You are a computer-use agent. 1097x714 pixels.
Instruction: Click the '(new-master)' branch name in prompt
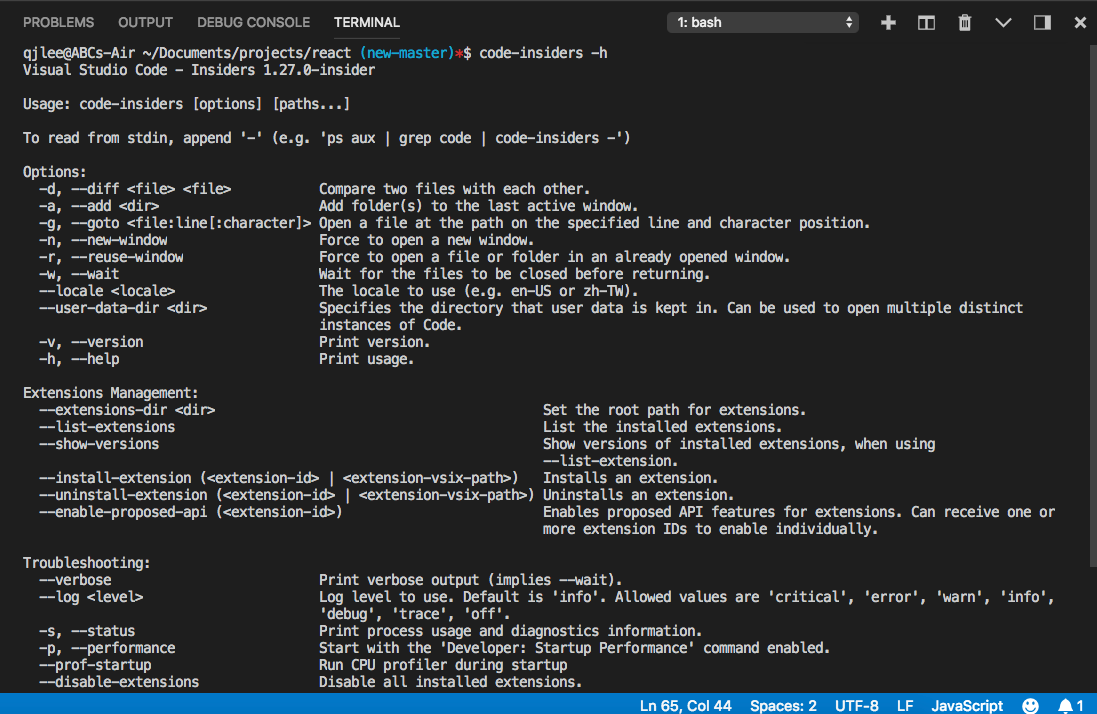tap(407, 53)
